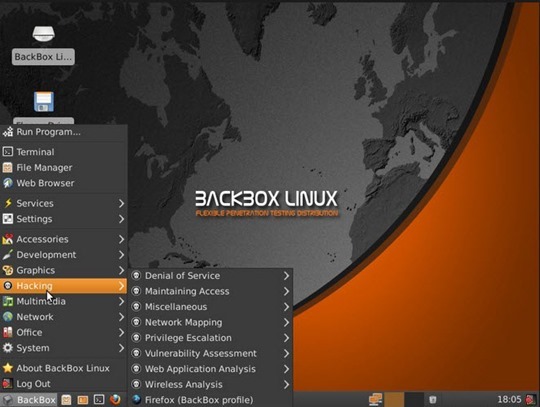Click the skull icon next to Wireless Analysis
This screenshot has height=407, width=540.
point(136,384)
